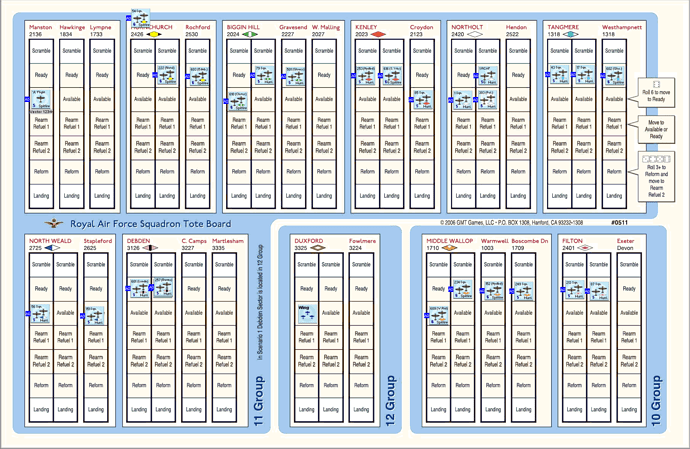Click the 'Westhampnett' airfield name
The height and width of the screenshot is (449, 690).
pyautogui.click(x=622, y=27)
